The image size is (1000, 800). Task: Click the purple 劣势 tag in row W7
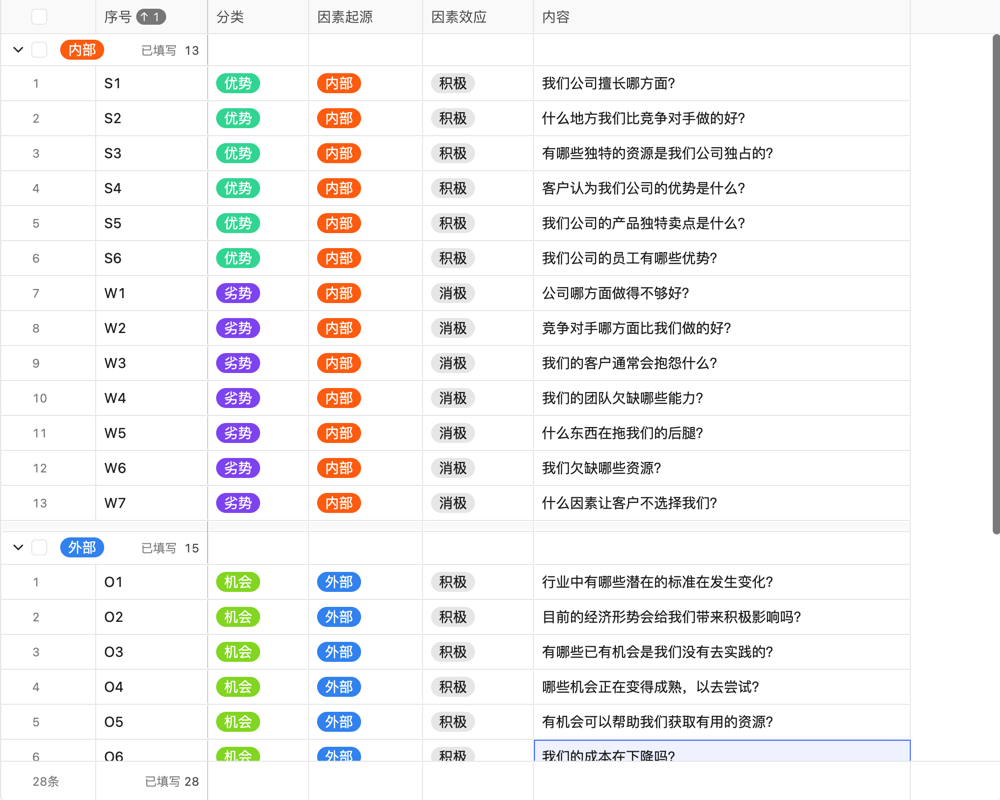pos(237,503)
